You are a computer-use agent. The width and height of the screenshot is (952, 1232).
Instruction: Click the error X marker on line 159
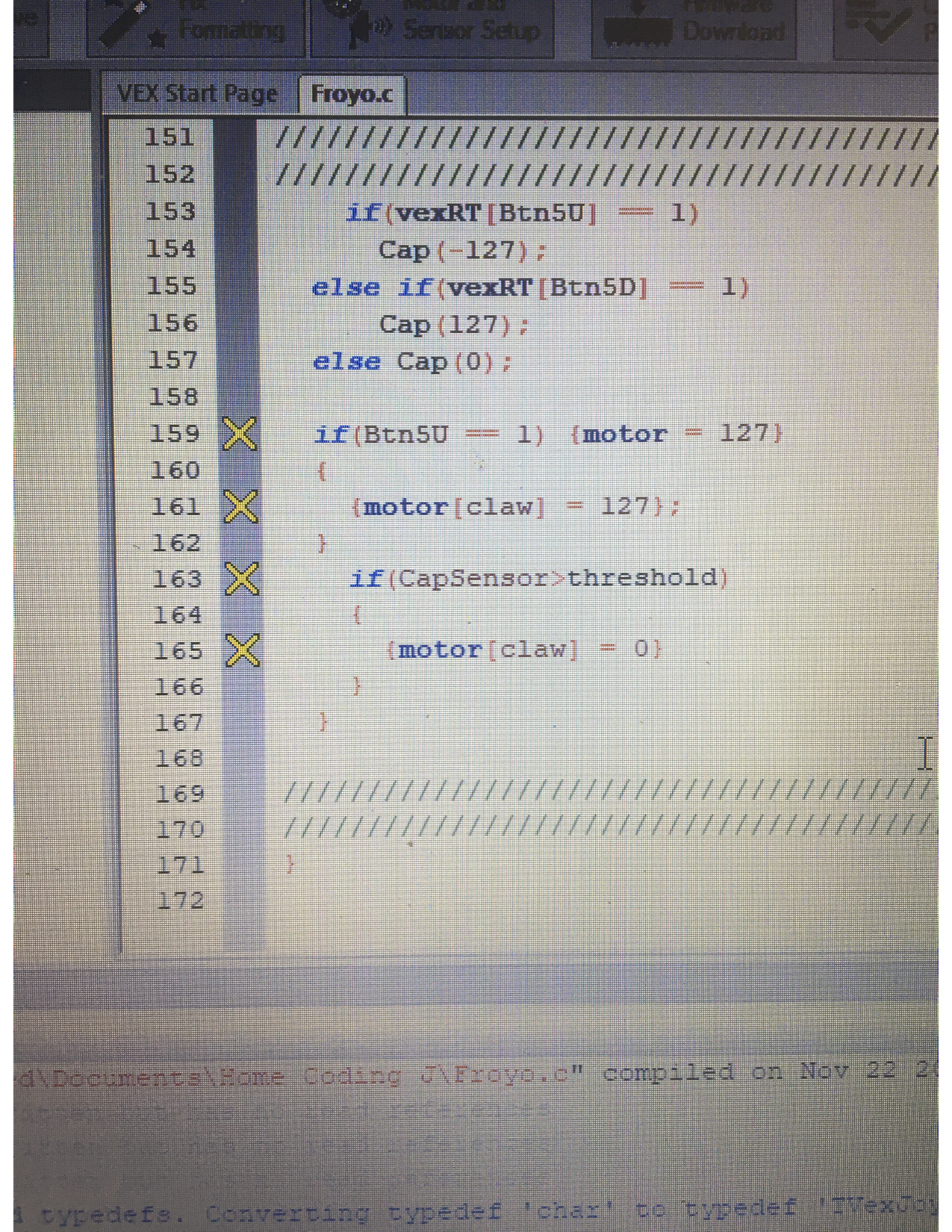(240, 434)
